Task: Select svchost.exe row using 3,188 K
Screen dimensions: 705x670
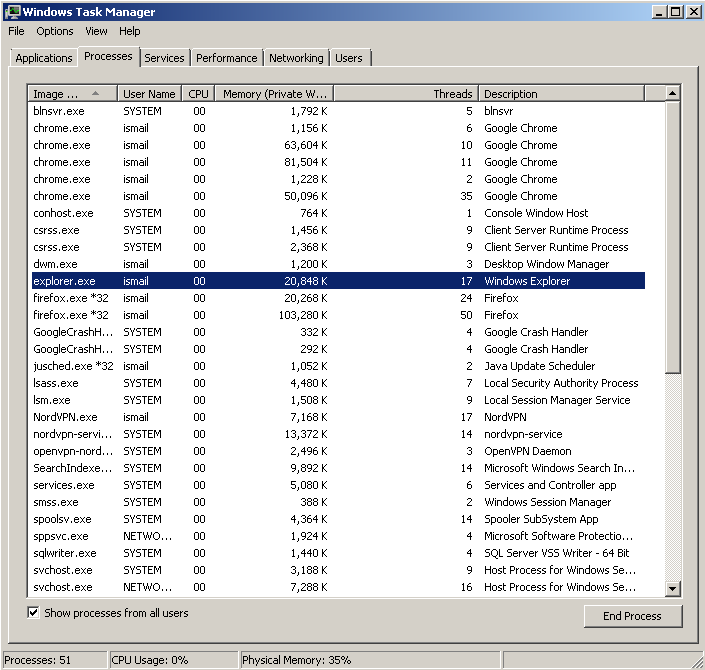Action: coord(338,570)
